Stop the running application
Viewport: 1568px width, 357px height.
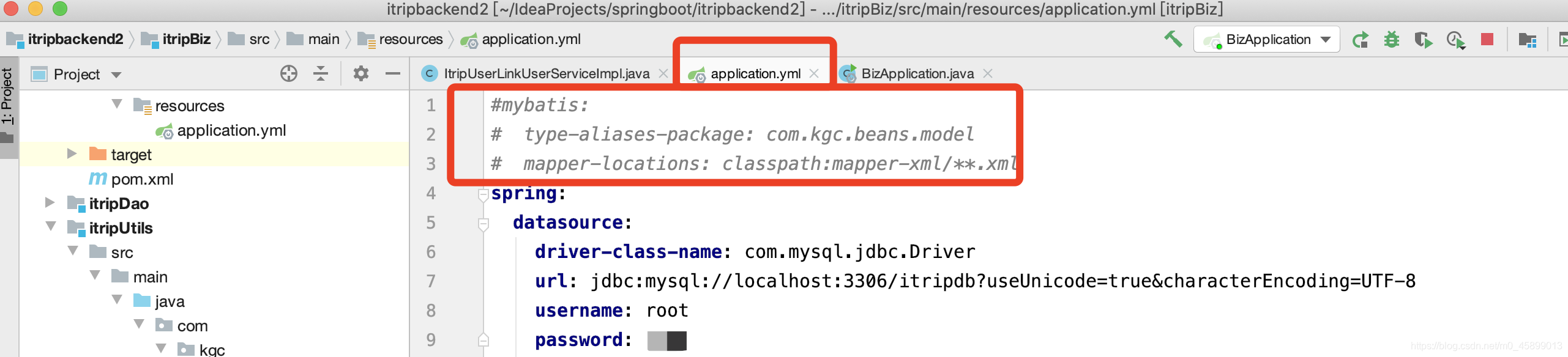(x=1487, y=40)
